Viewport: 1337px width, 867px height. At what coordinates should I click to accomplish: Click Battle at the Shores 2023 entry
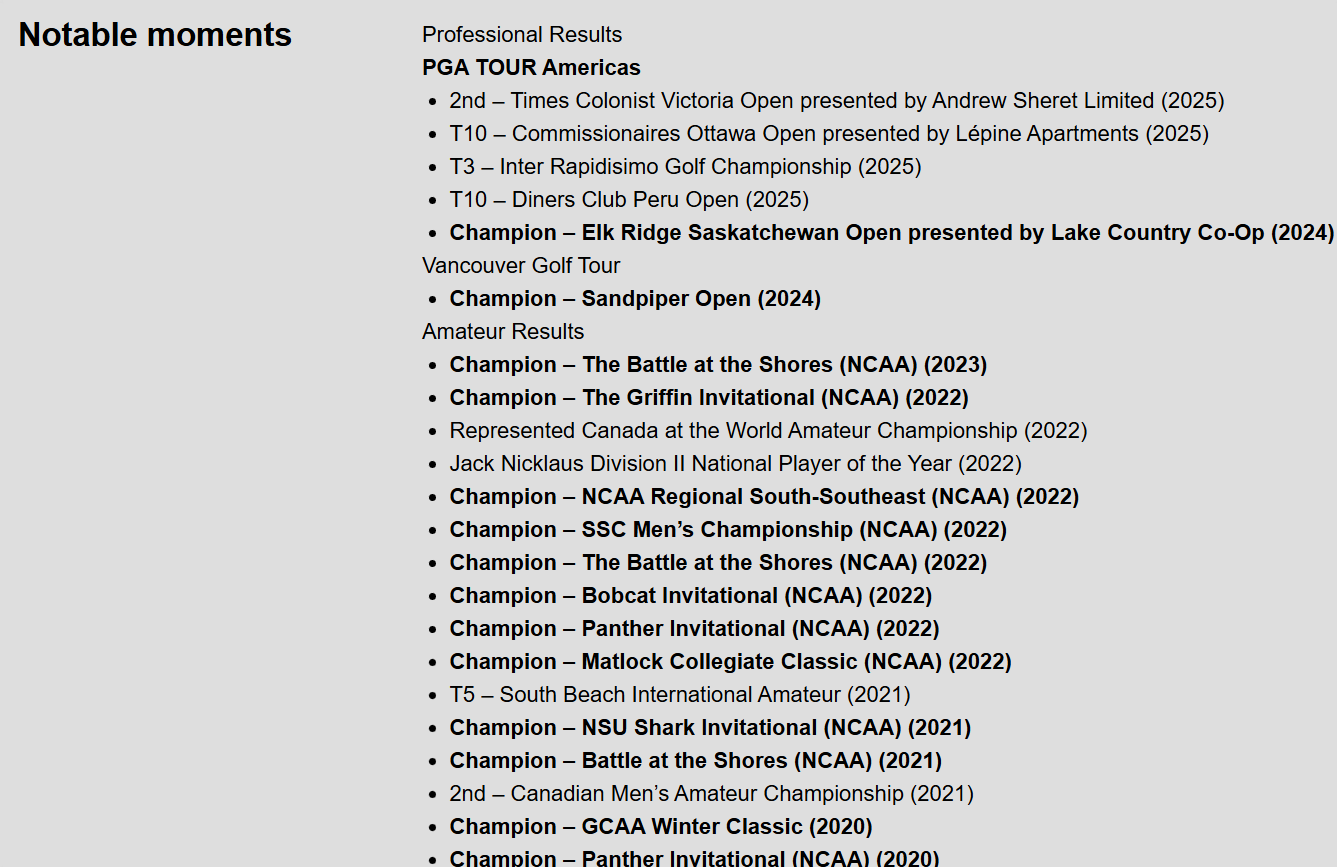(718, 365)
